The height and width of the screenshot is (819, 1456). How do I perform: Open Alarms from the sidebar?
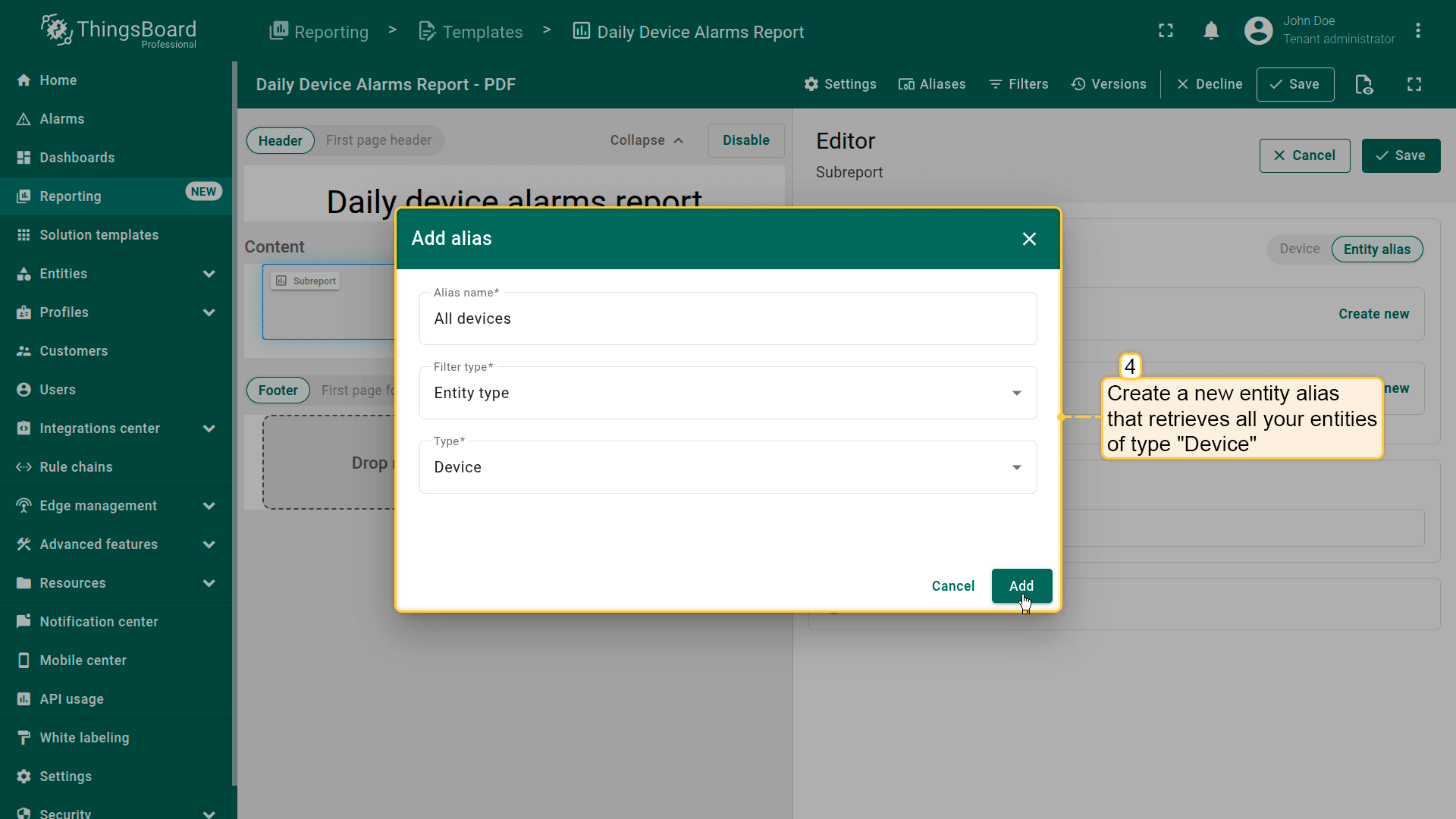click(61, 119)
